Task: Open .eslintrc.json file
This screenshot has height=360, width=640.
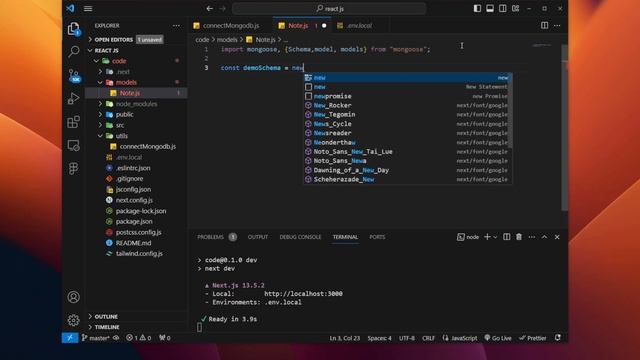Action: (x=136, y=168)
